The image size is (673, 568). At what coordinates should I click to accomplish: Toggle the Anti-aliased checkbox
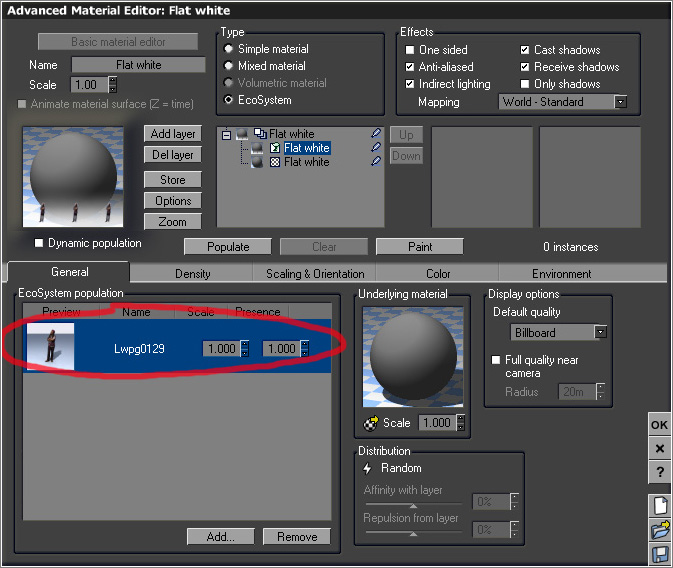click(410, 67)
